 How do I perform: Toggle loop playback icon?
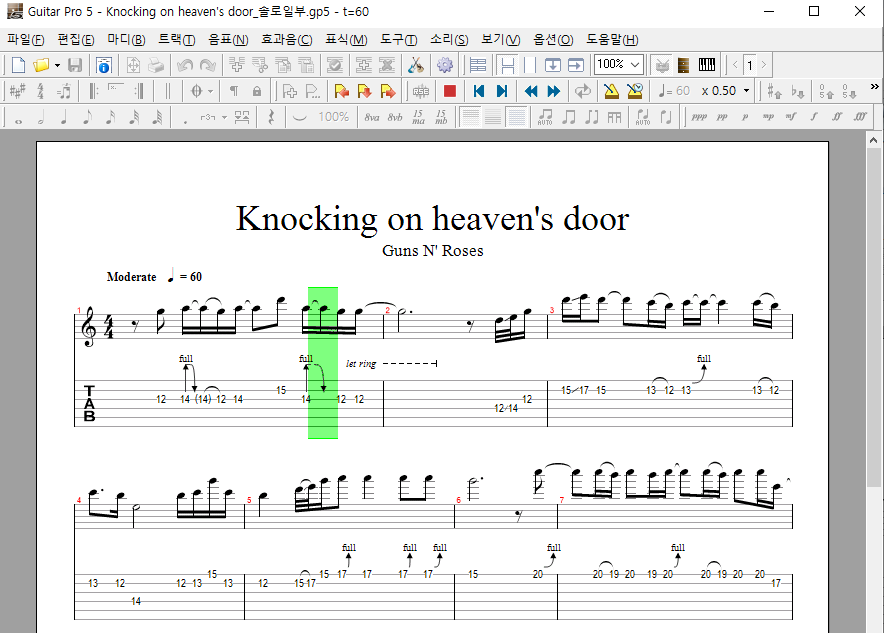582,91
